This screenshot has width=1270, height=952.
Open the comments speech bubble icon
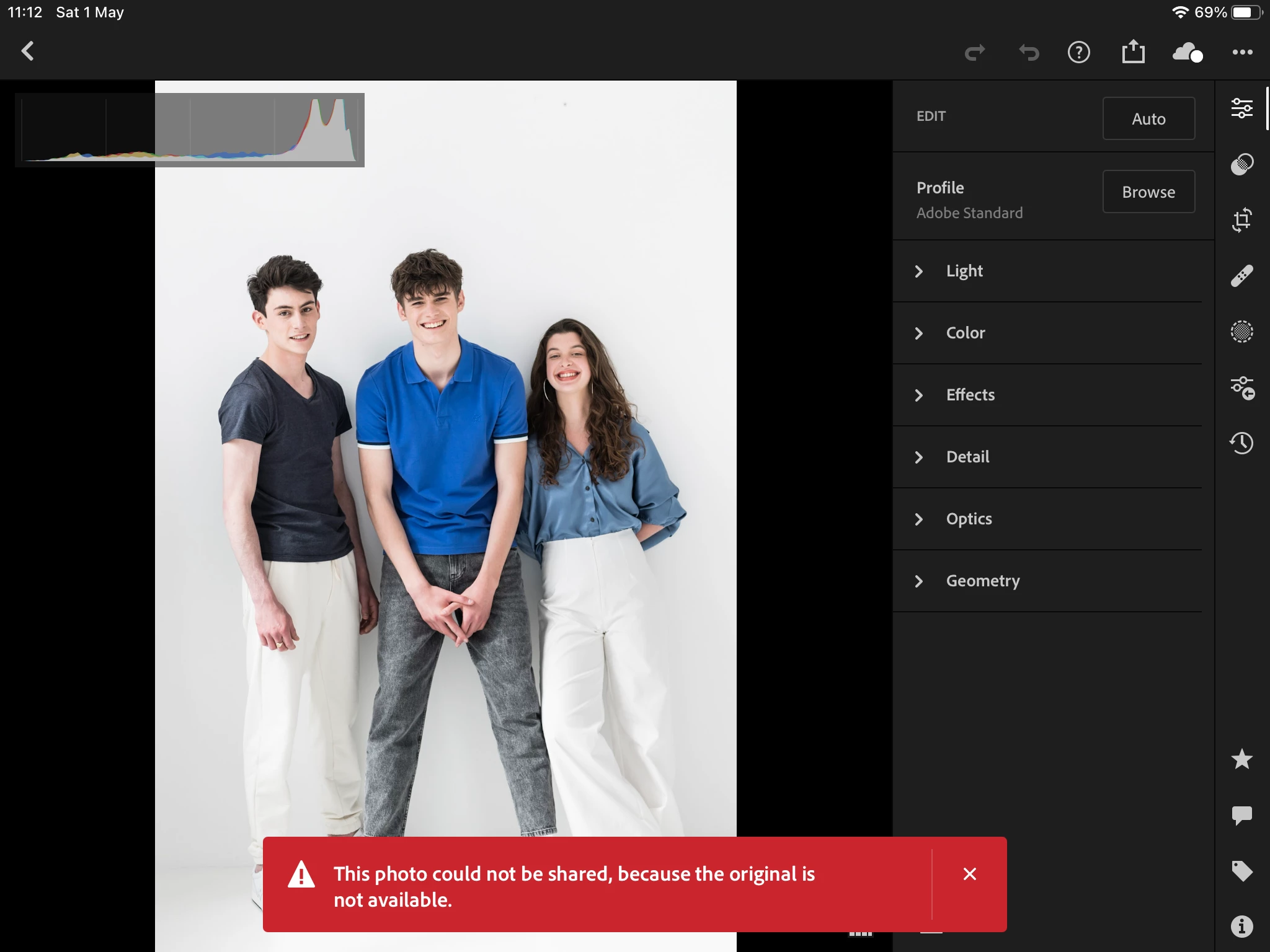point(1241,815)
